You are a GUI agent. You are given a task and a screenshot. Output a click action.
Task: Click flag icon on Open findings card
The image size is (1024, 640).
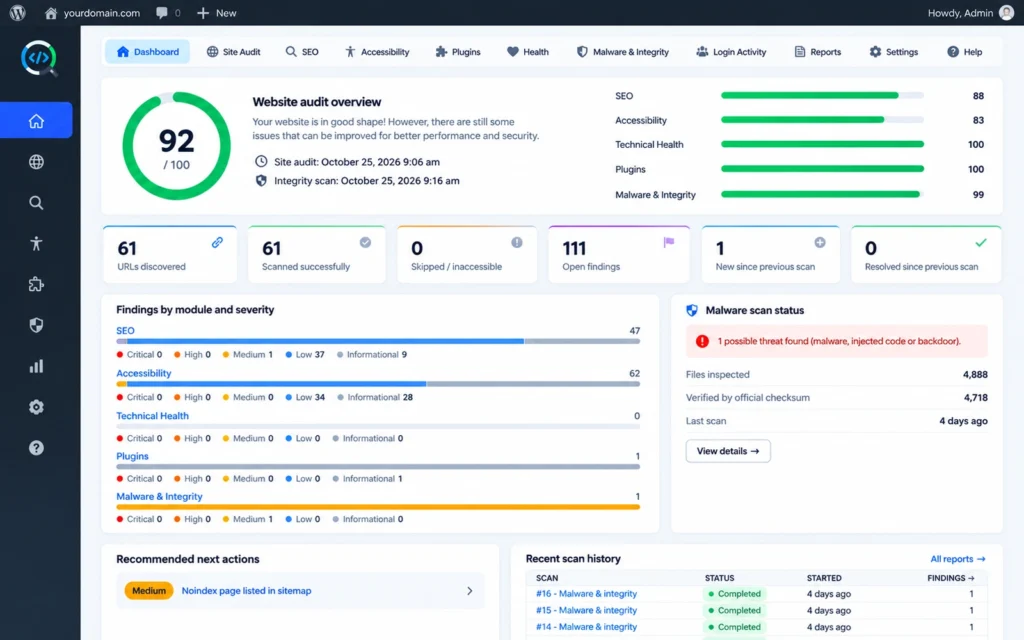[669, 242]
